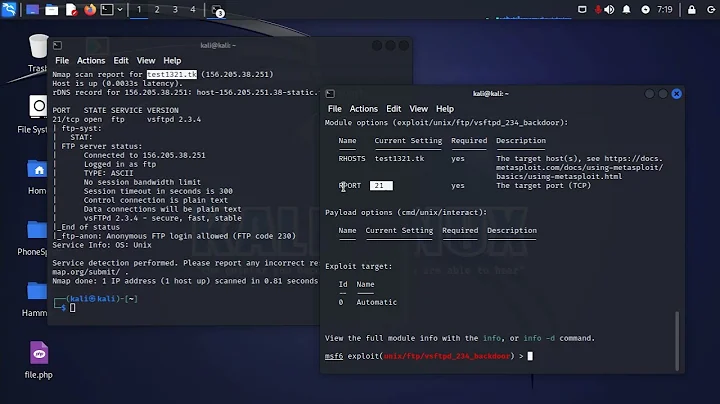Viewport: 720px width, 404px height.
Task: Click the Metasploit docs URL text
Action: pos(579,168)
